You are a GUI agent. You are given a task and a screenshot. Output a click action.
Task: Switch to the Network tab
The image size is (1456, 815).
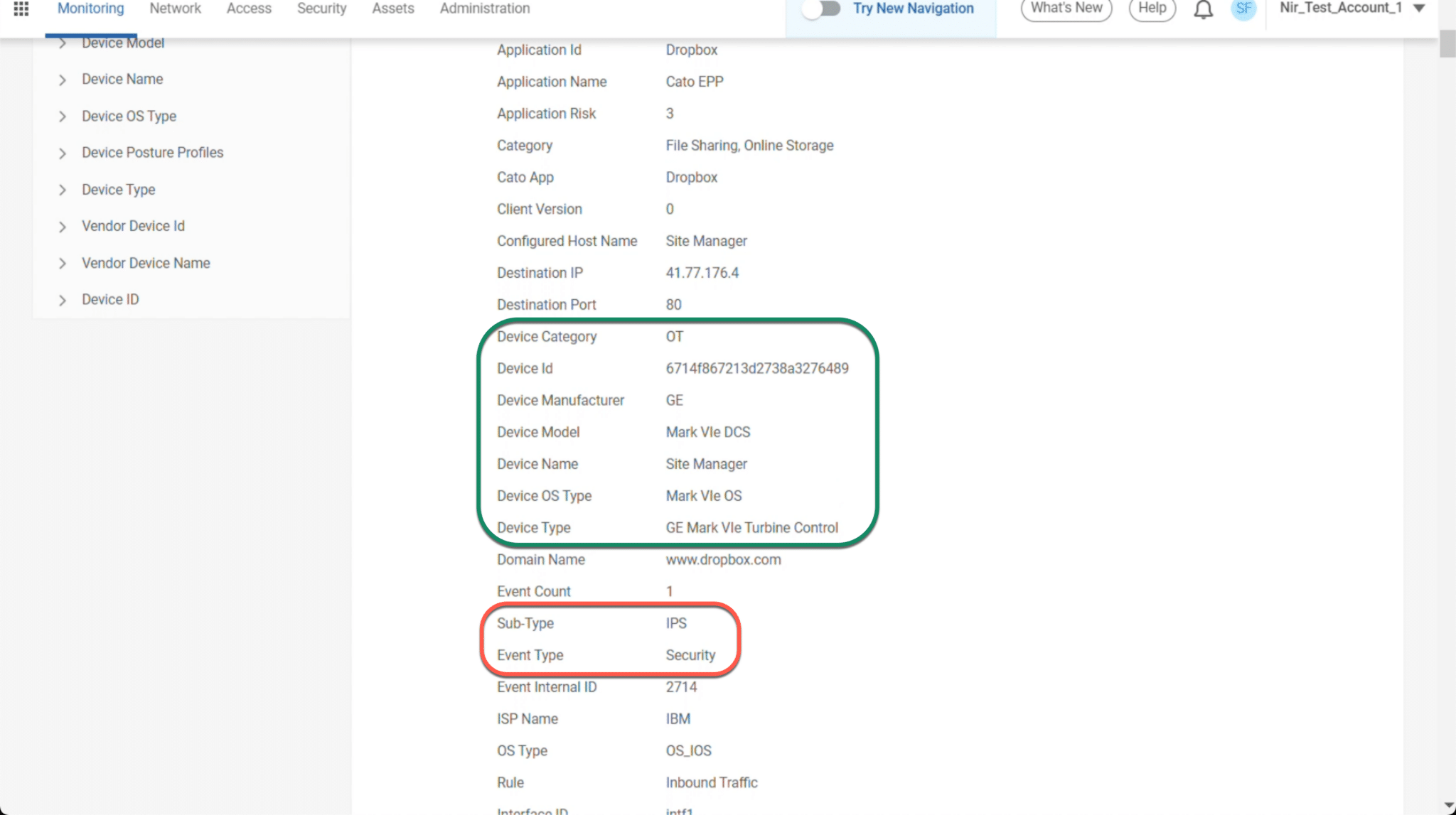tap(175, 9)
